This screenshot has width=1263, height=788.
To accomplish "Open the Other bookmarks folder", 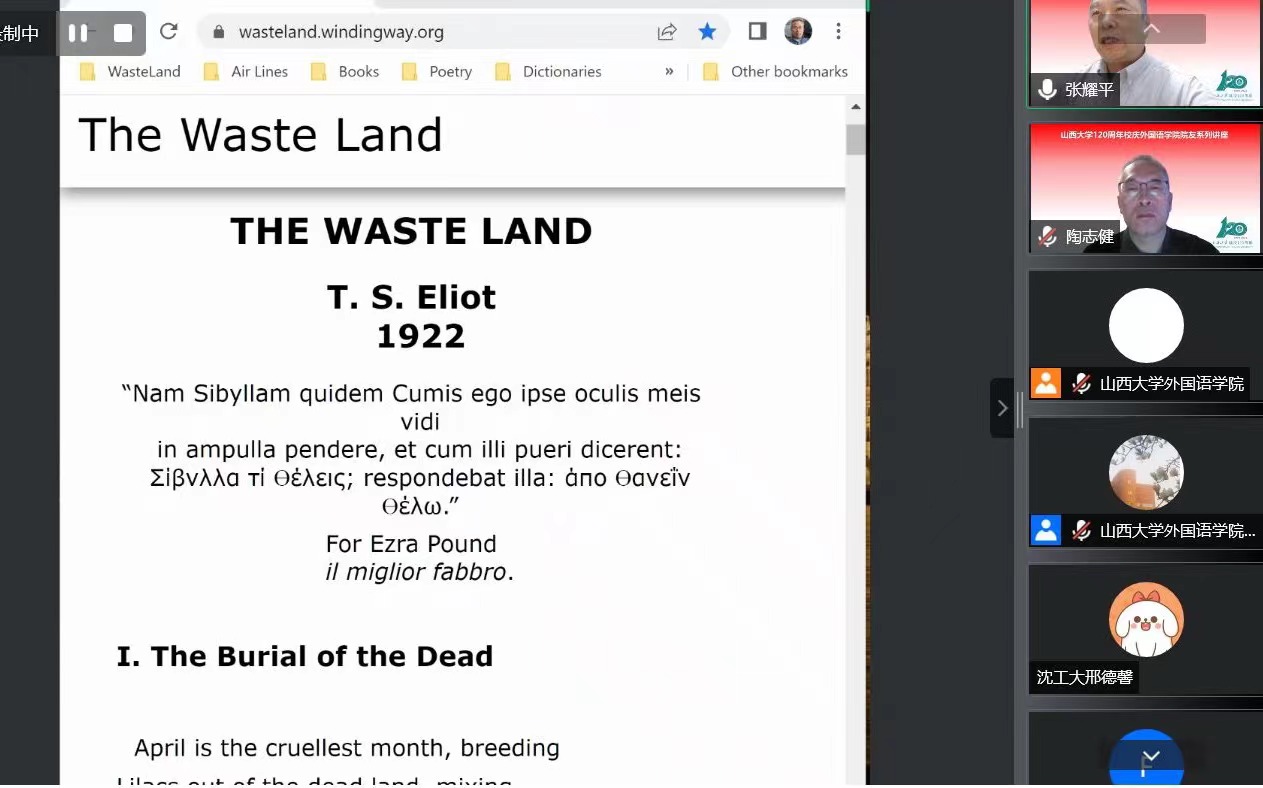I will pyautogui.click(x=776, y=72).
